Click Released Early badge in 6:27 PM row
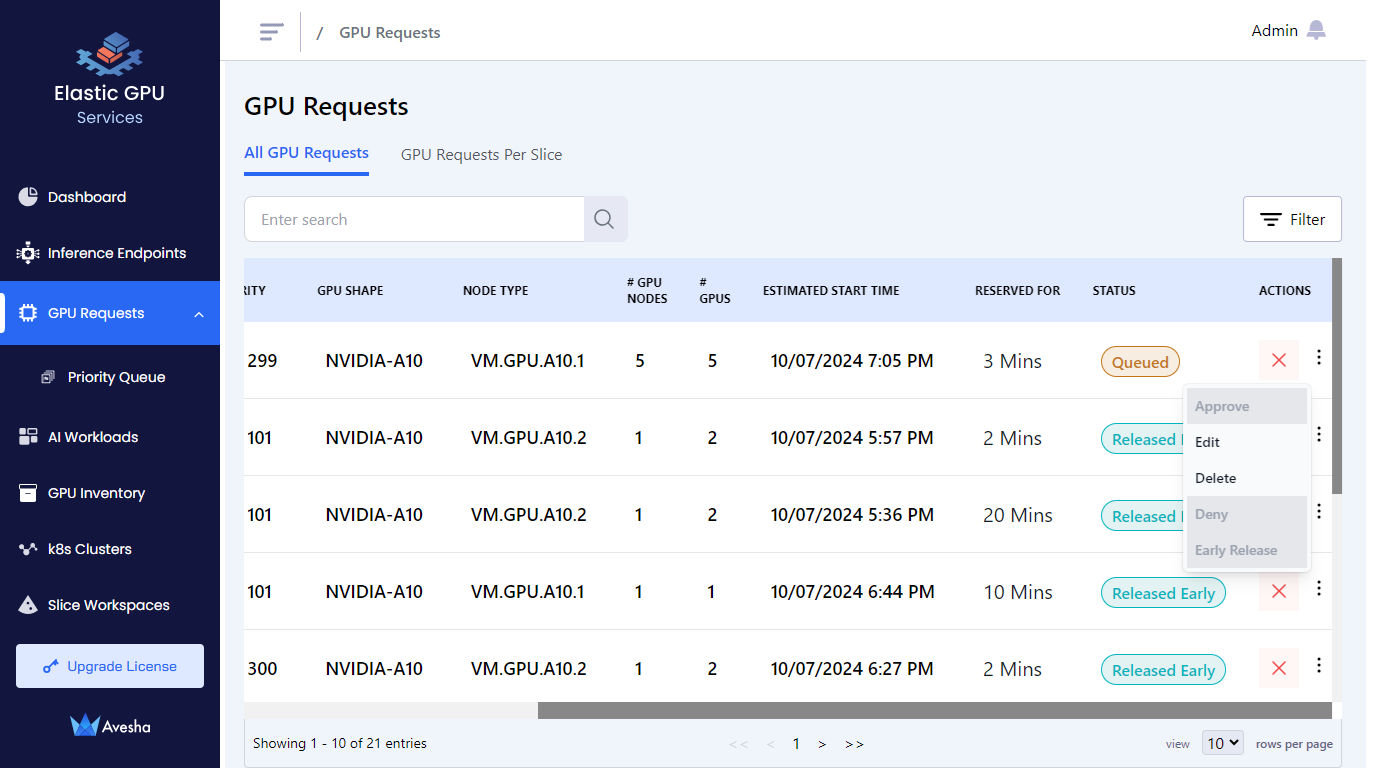The width and height of the screenshot is (1375, 782). point(1163,670)
